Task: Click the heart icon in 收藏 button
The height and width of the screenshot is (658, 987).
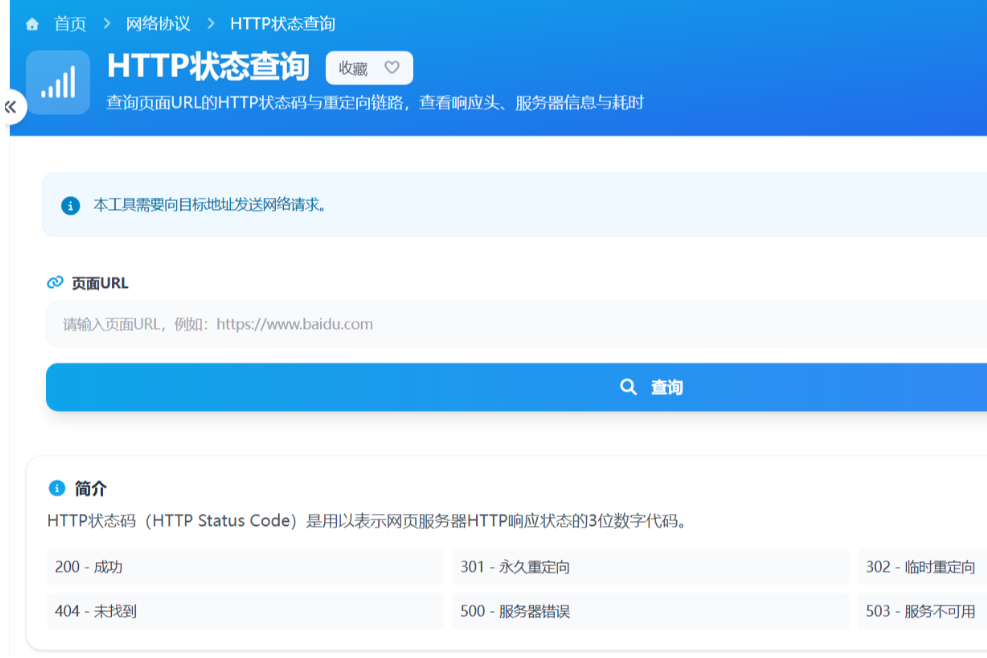Action: 392,67
